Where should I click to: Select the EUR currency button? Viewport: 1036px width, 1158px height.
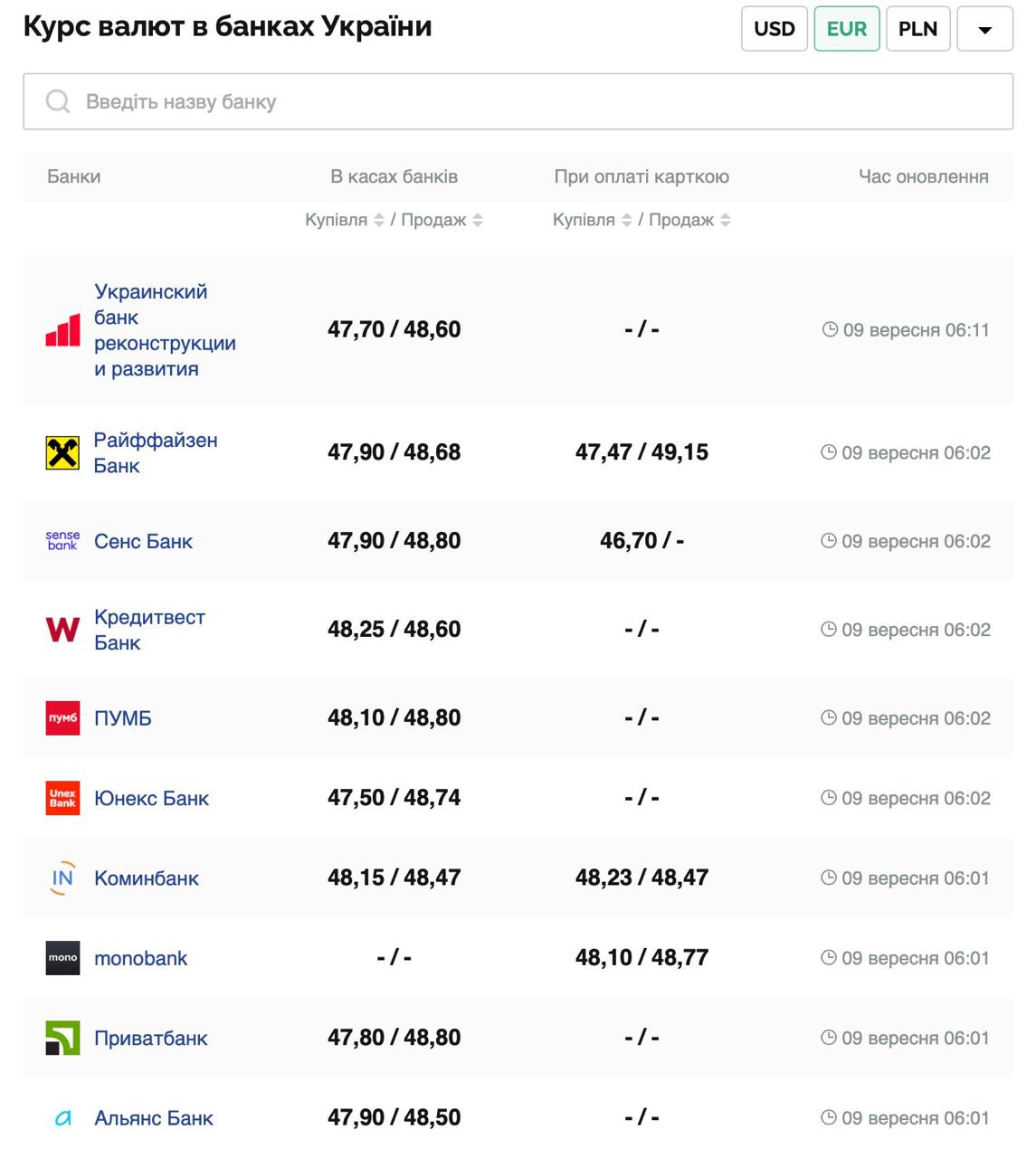pyautogui.click(x=846, y=29)
